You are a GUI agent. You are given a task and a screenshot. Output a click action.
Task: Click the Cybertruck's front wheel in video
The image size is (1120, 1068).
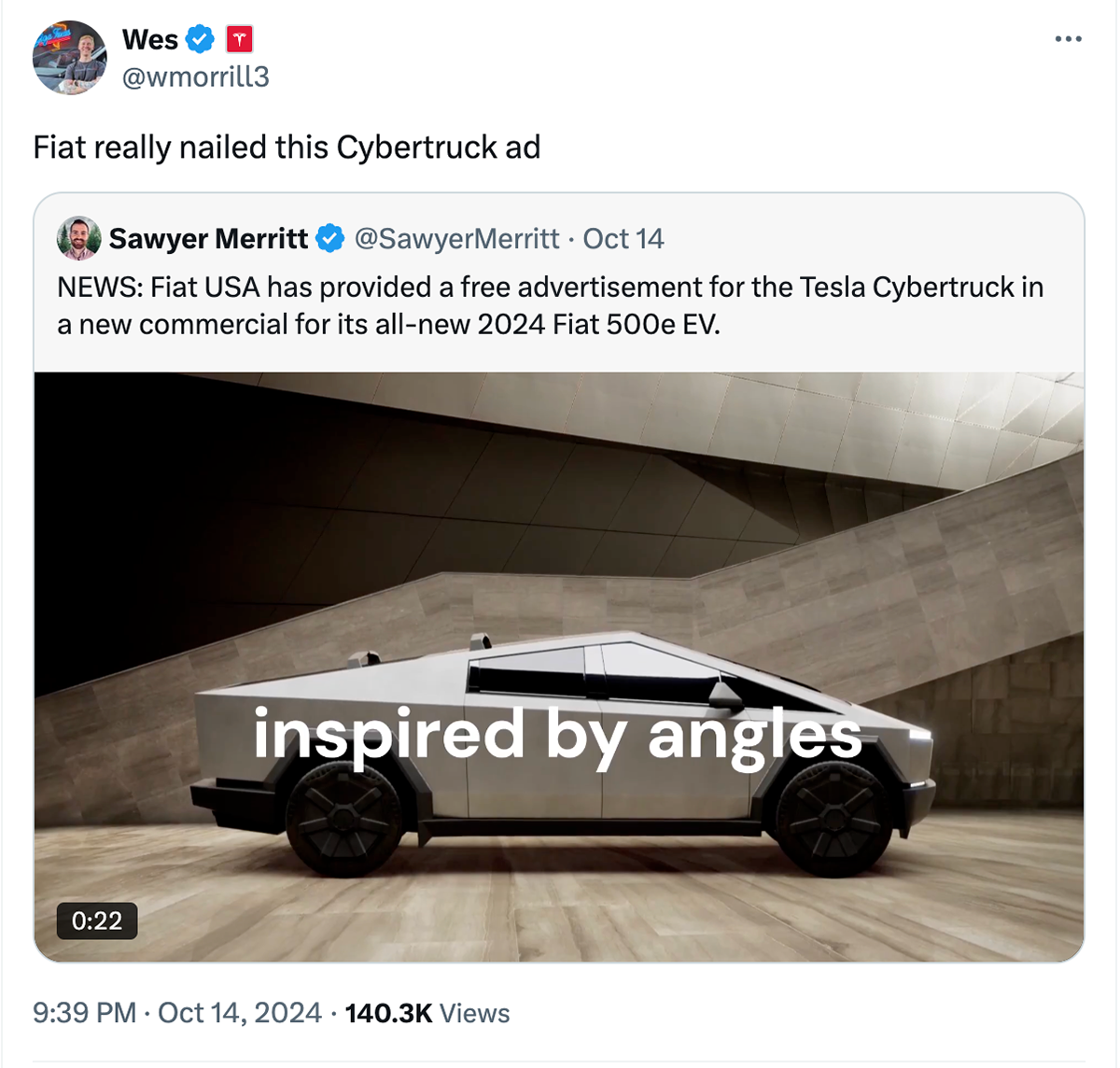point(828,821)
